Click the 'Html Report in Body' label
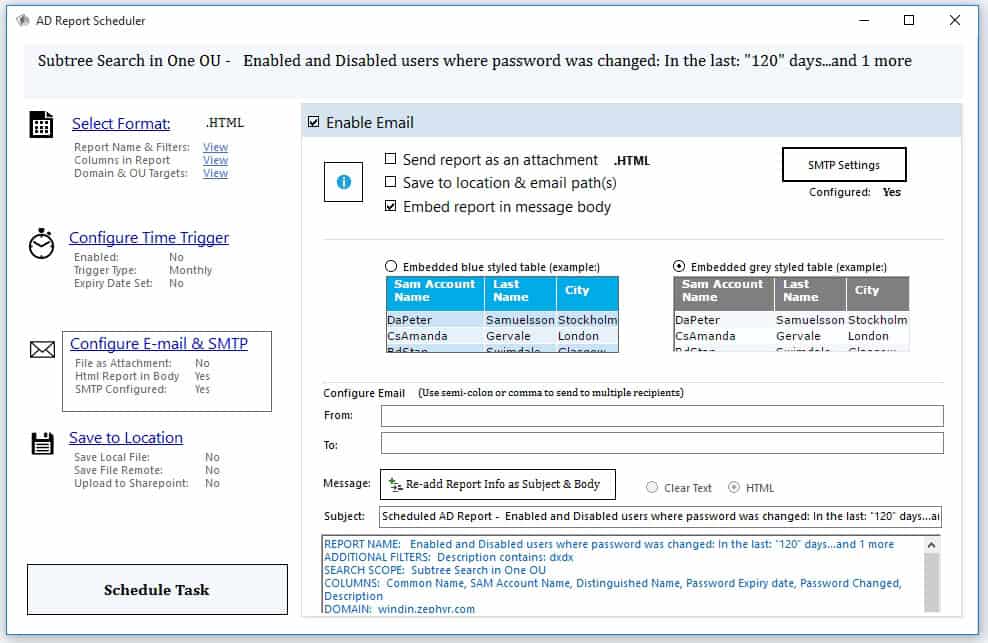Image resolution: width=988 pixels, height=643 pixels. [x=127, y=376]
